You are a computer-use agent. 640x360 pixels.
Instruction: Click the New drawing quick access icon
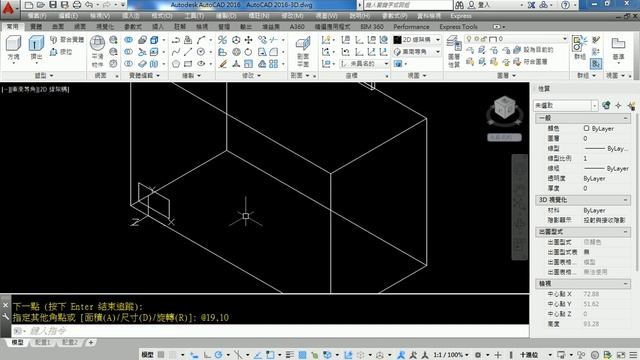(29, 5)
